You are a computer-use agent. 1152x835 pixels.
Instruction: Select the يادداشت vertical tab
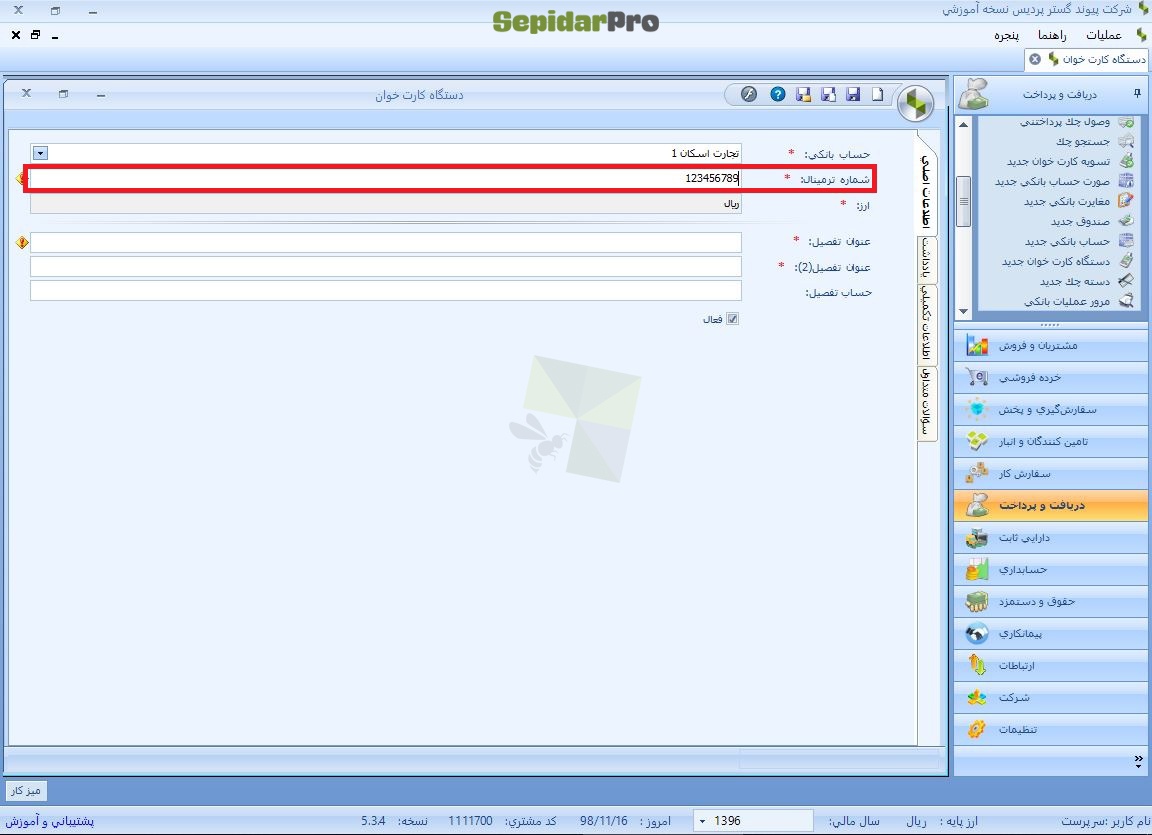[x=927, y=259]
